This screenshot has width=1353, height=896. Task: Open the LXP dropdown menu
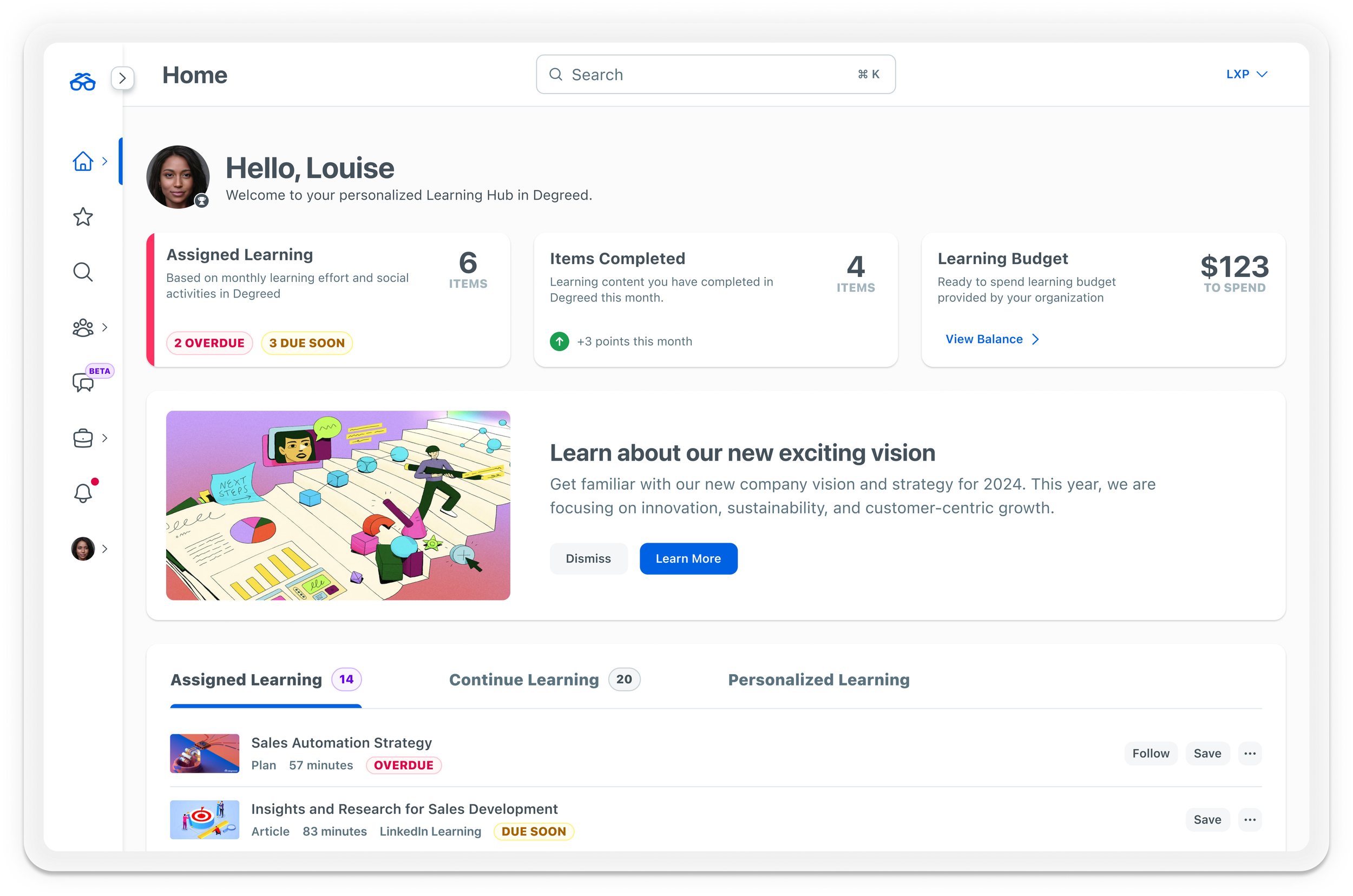pos(1246,74)
